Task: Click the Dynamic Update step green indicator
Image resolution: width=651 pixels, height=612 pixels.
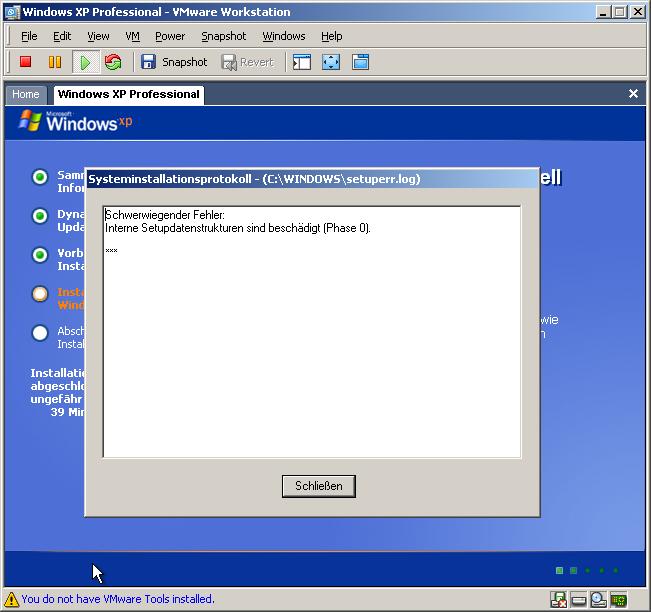Action: click(40, 216)
